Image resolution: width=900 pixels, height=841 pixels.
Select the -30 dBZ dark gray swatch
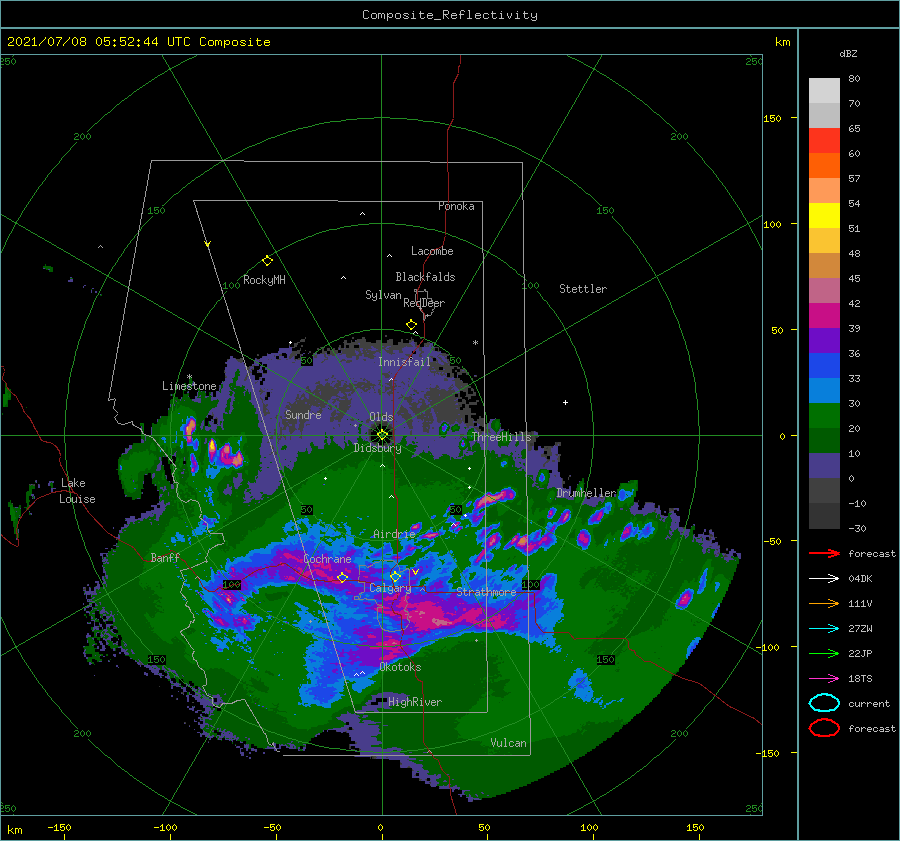(824, 515)
